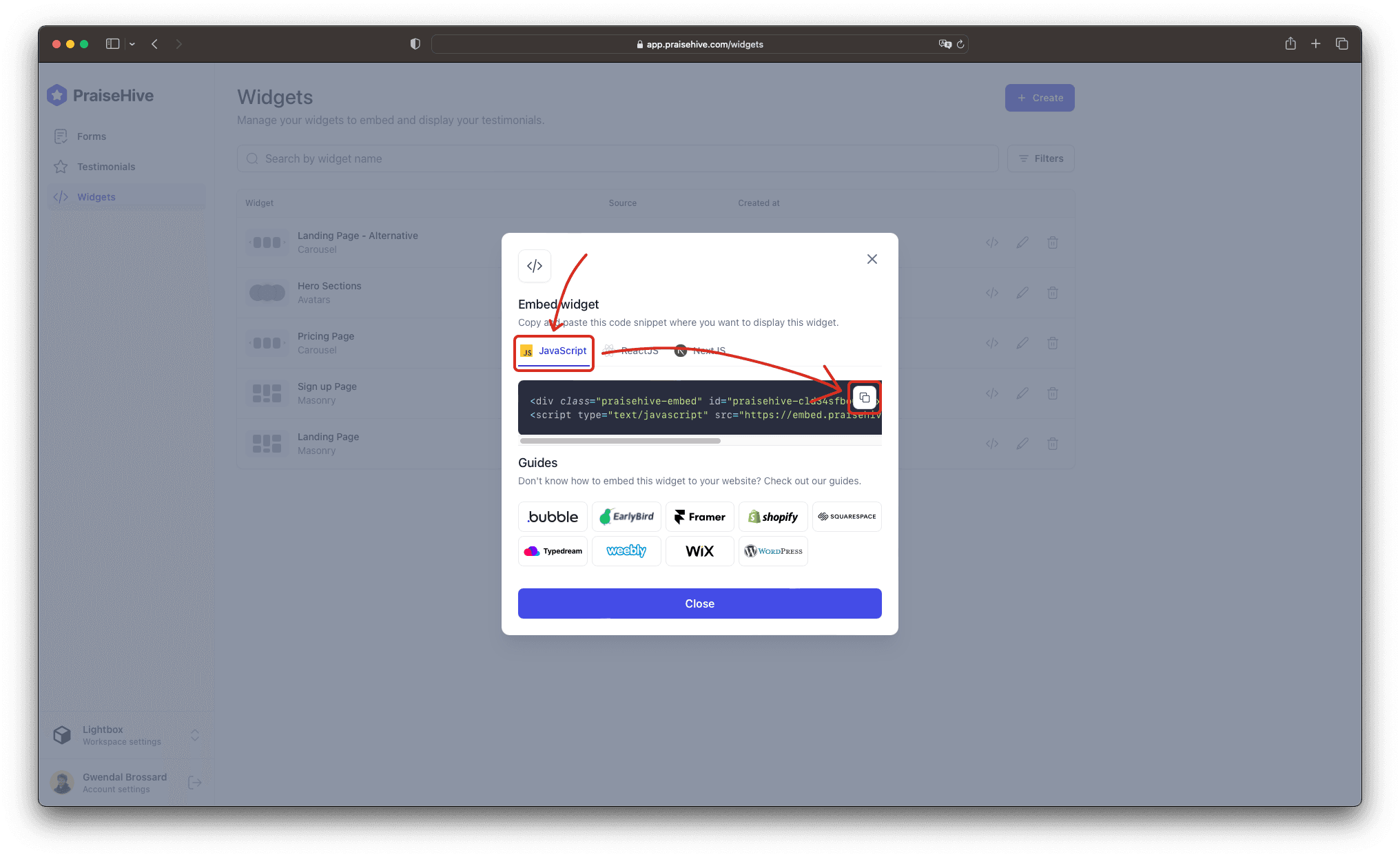Open the Filters panel
The image size is (1400, 857).
pos(1040,158)
